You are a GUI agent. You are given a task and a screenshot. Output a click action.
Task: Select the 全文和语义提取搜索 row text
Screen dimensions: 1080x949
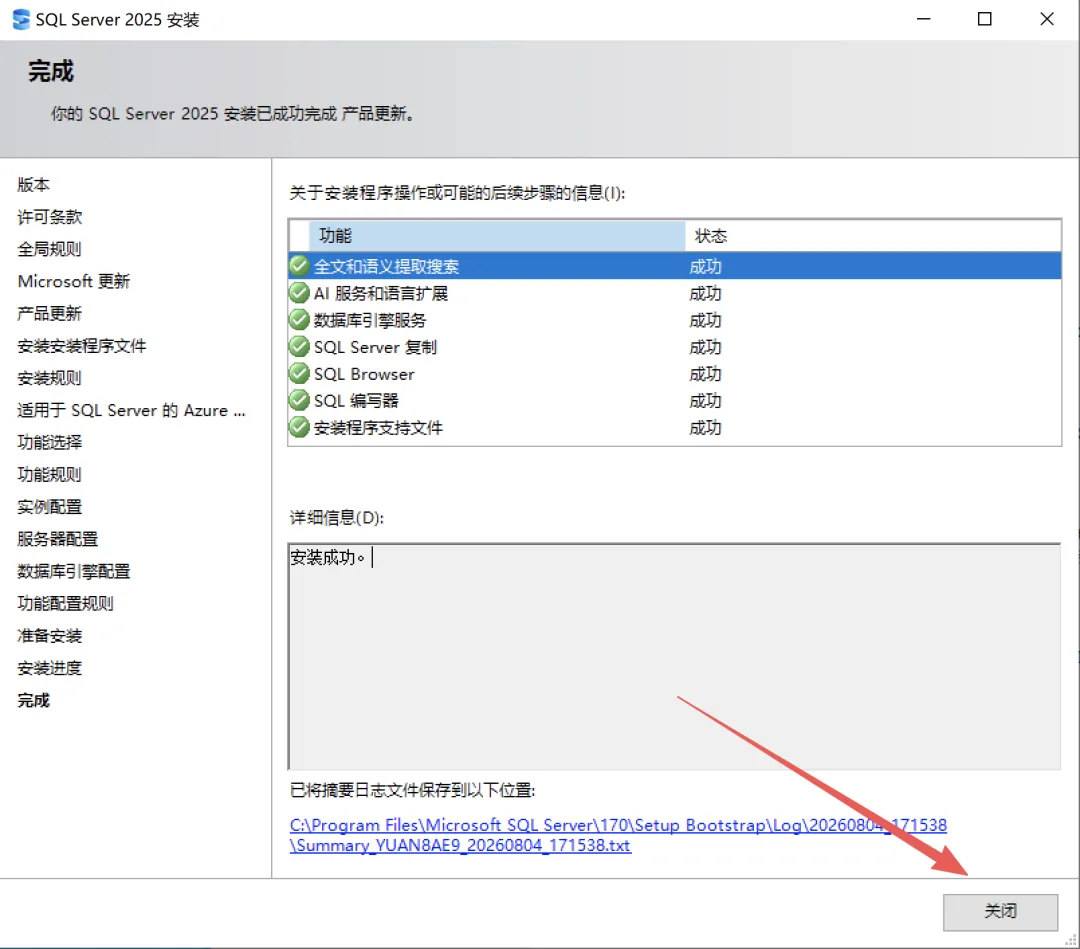click(386, 267)
